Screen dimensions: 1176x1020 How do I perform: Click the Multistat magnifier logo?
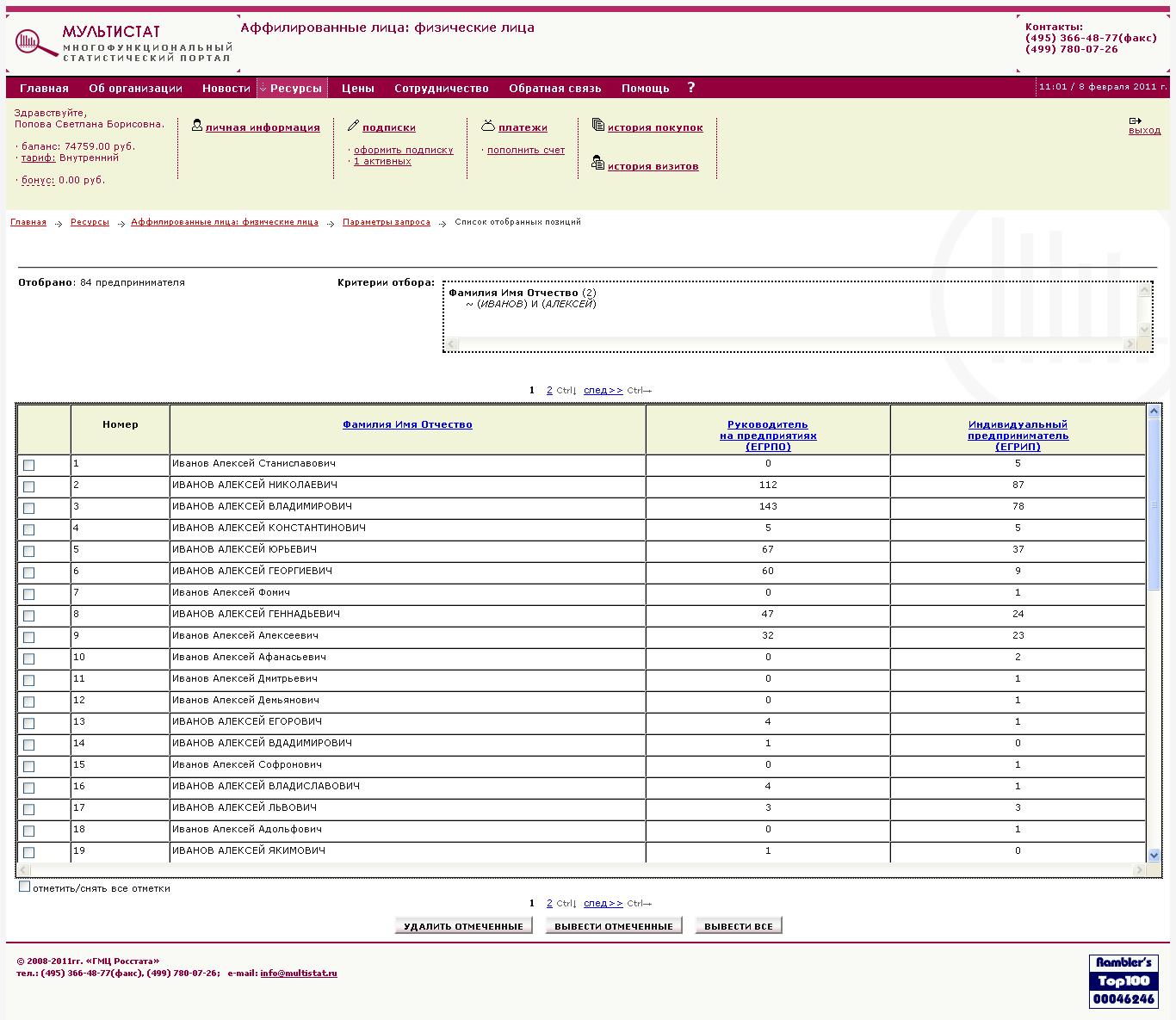click(x=34, y=43)
